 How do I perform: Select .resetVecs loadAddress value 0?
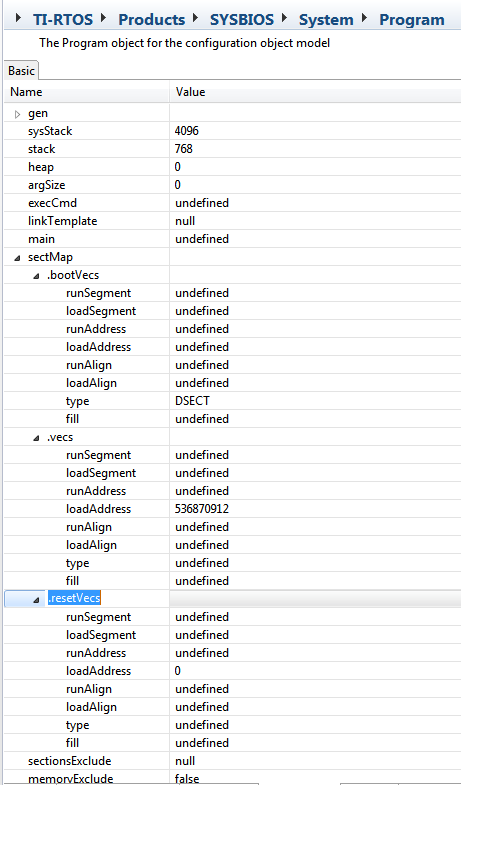tap(177, 671)
